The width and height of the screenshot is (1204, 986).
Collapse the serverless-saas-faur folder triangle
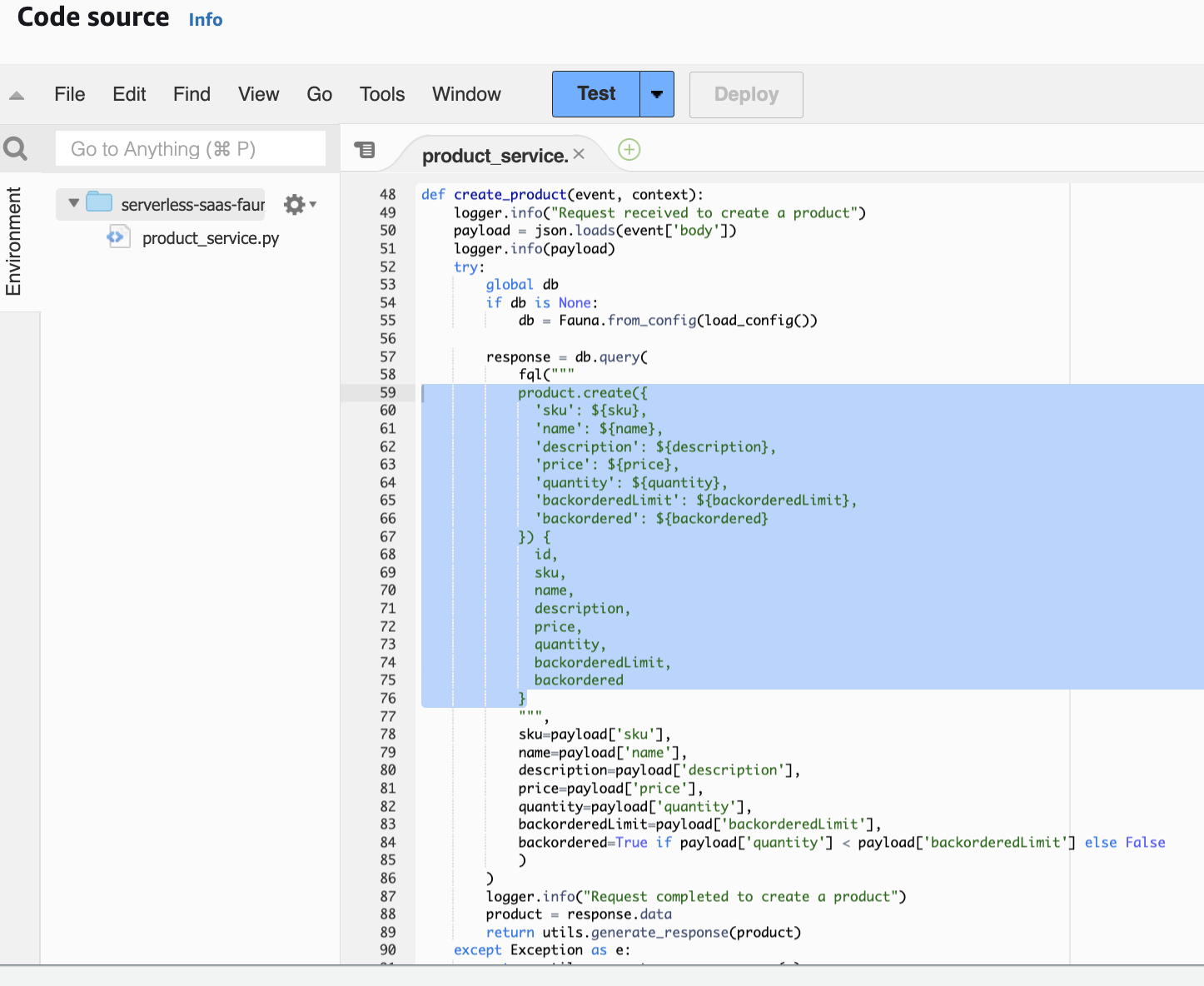point(73,202)
